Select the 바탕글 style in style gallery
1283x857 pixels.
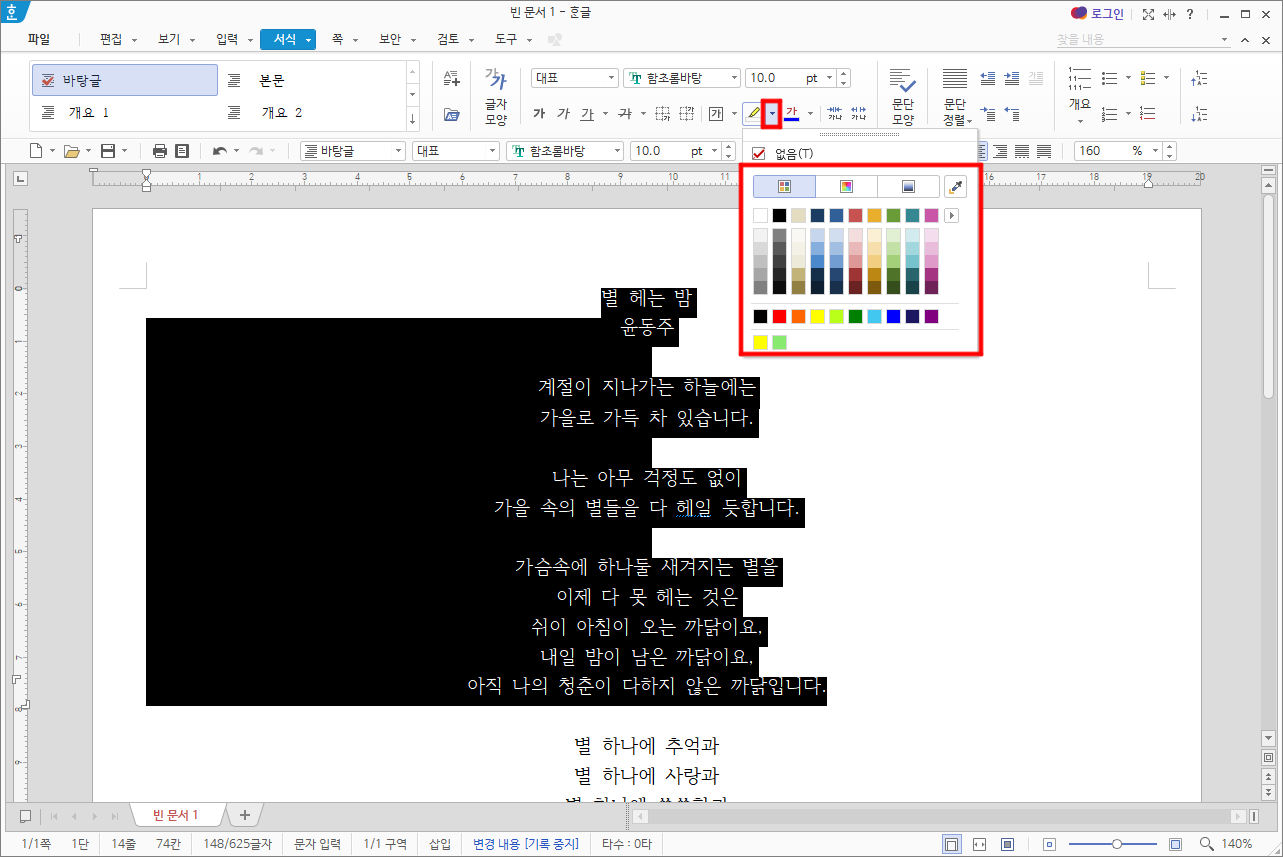[125, 80]
